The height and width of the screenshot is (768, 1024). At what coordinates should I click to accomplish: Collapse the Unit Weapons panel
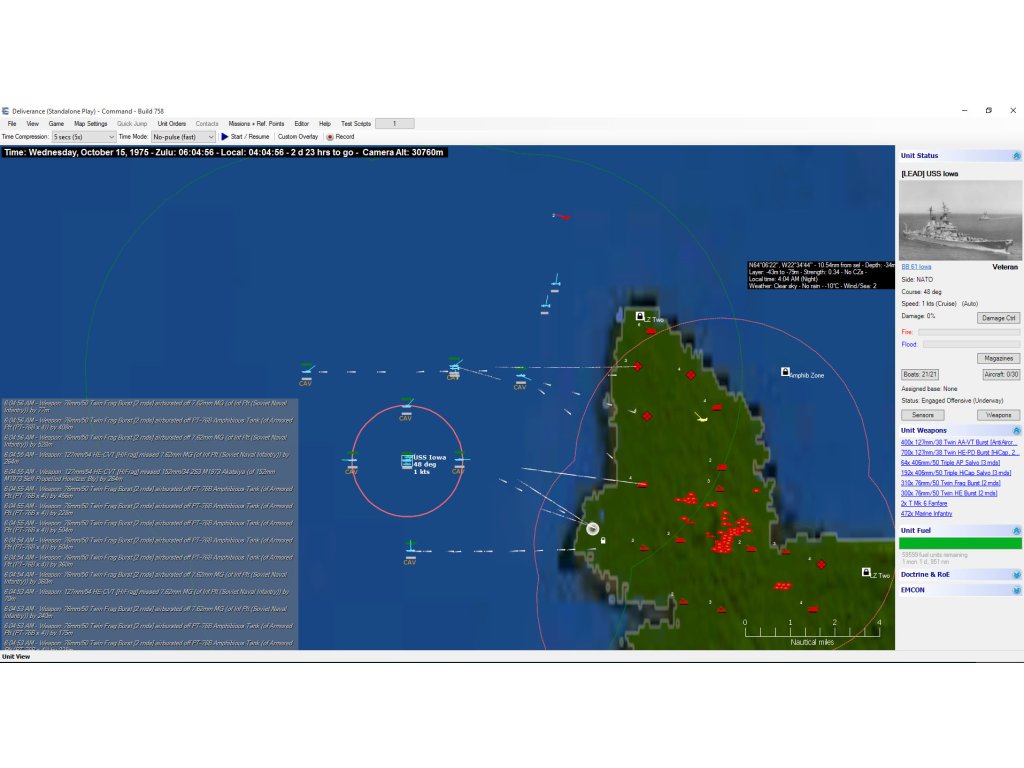[x=1016, y=431]
